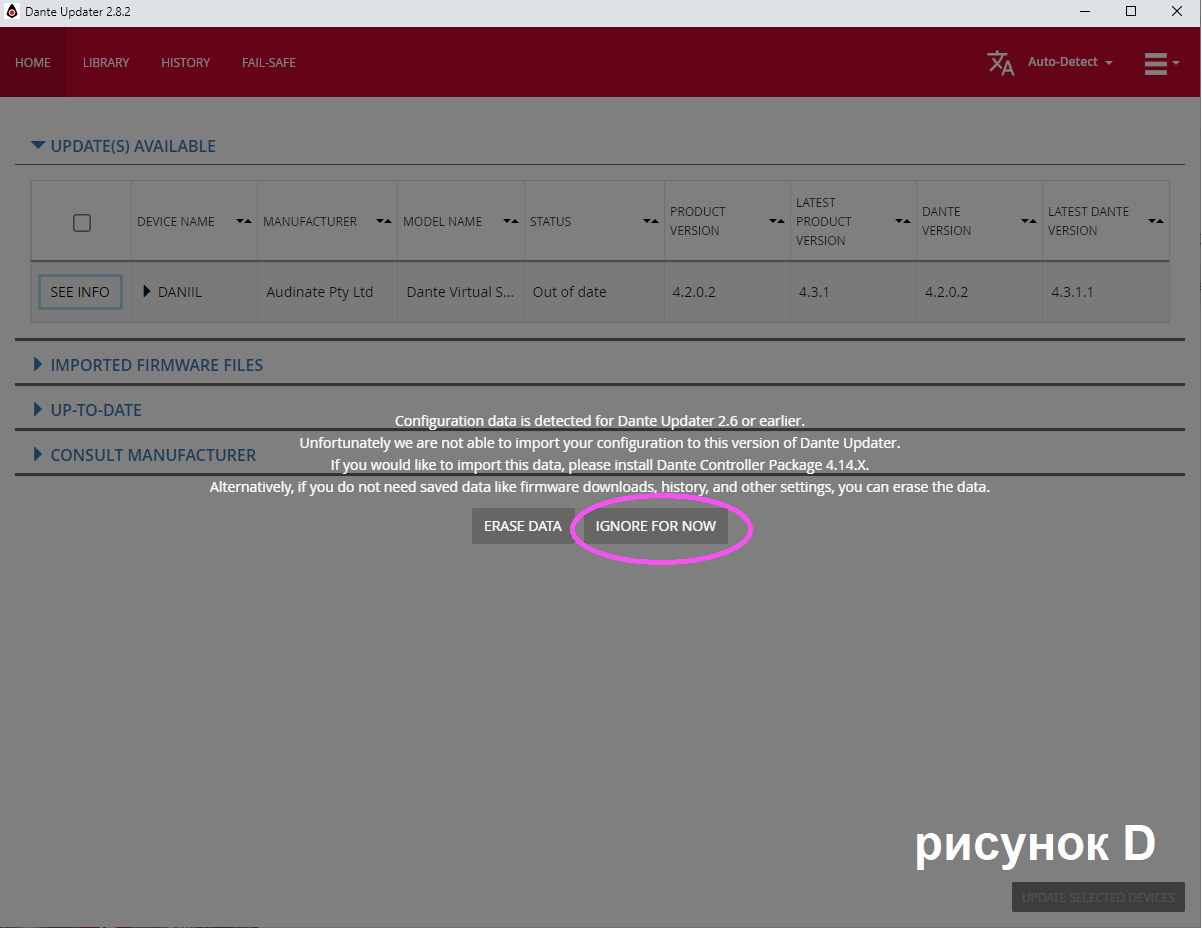Click sort arrows on Device Name column
This screenshot has height=928, width=1202.
point(243,221)
